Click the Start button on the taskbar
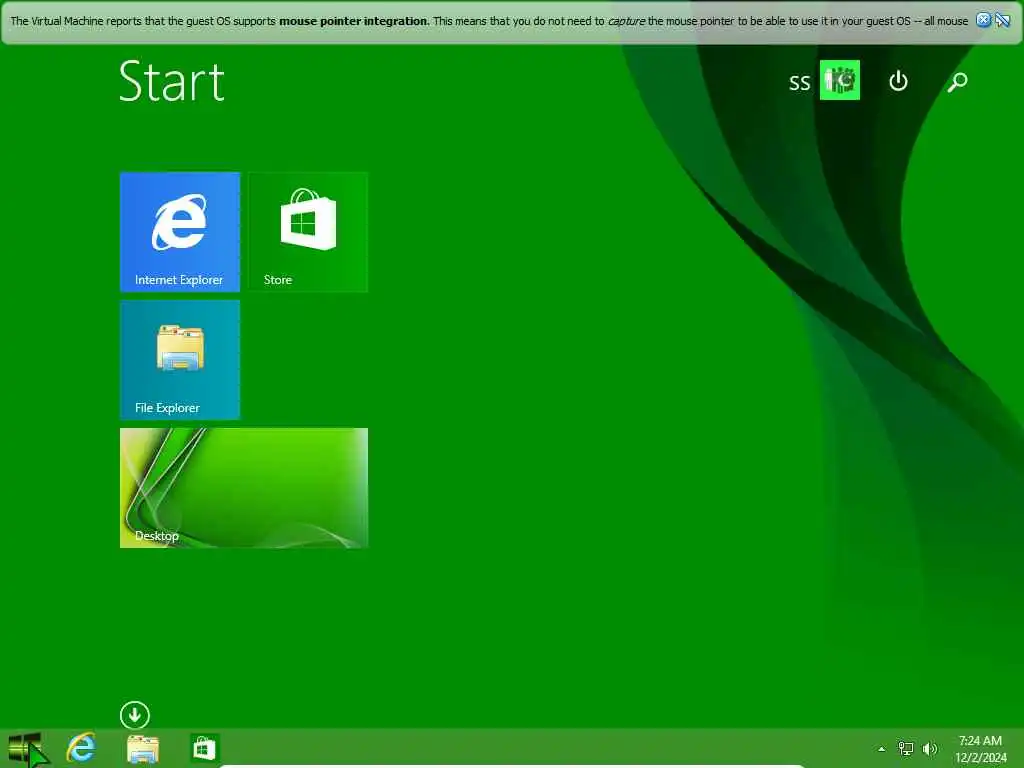Viewport: 1024px width, 768px height. (25, 748)
